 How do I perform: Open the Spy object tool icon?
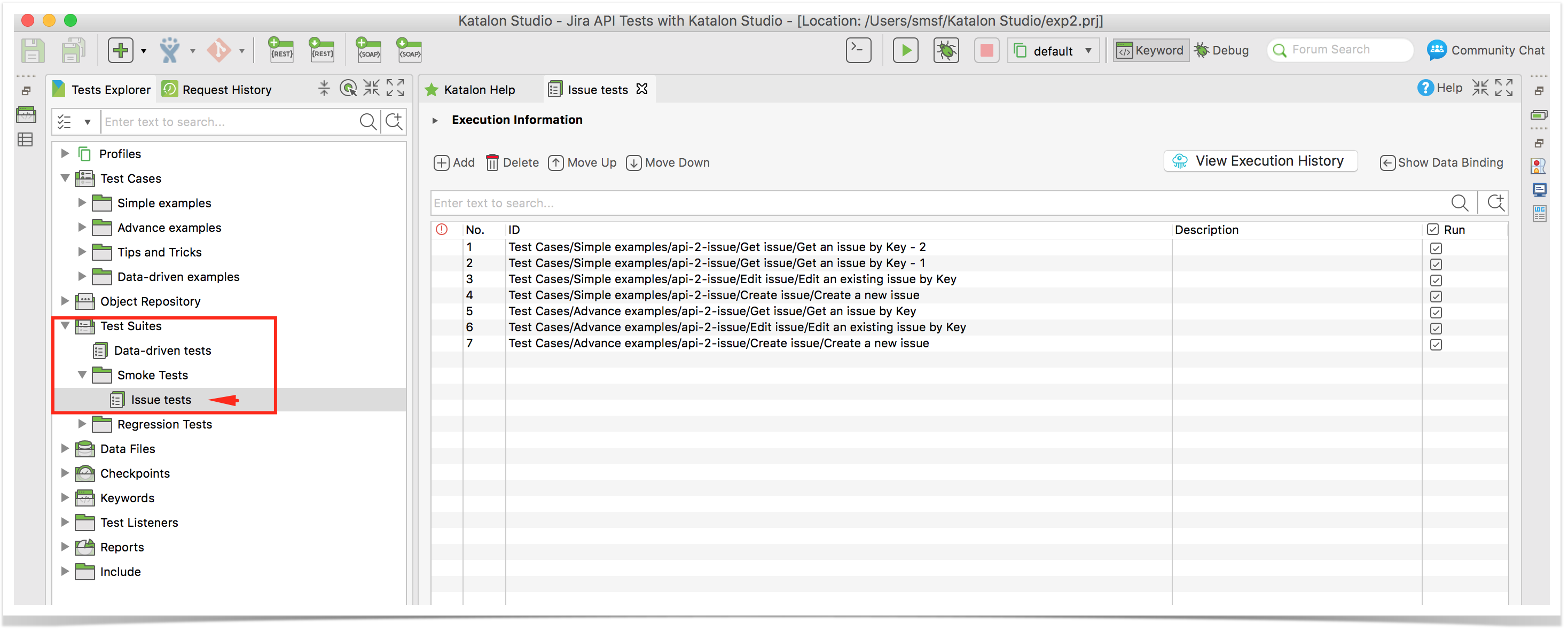[x=170, y=51]
